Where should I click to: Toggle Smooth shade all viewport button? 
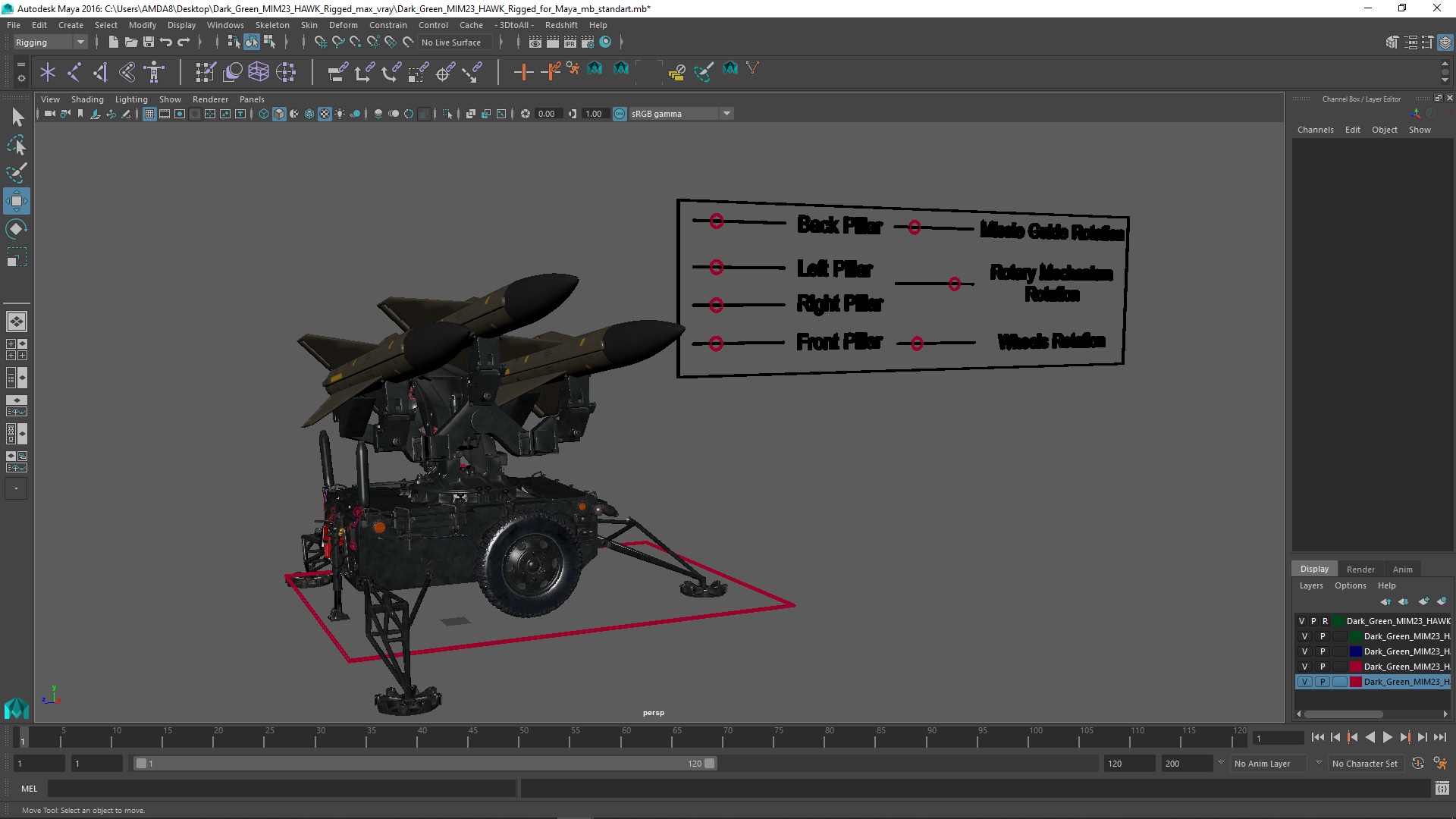[279, 114]
